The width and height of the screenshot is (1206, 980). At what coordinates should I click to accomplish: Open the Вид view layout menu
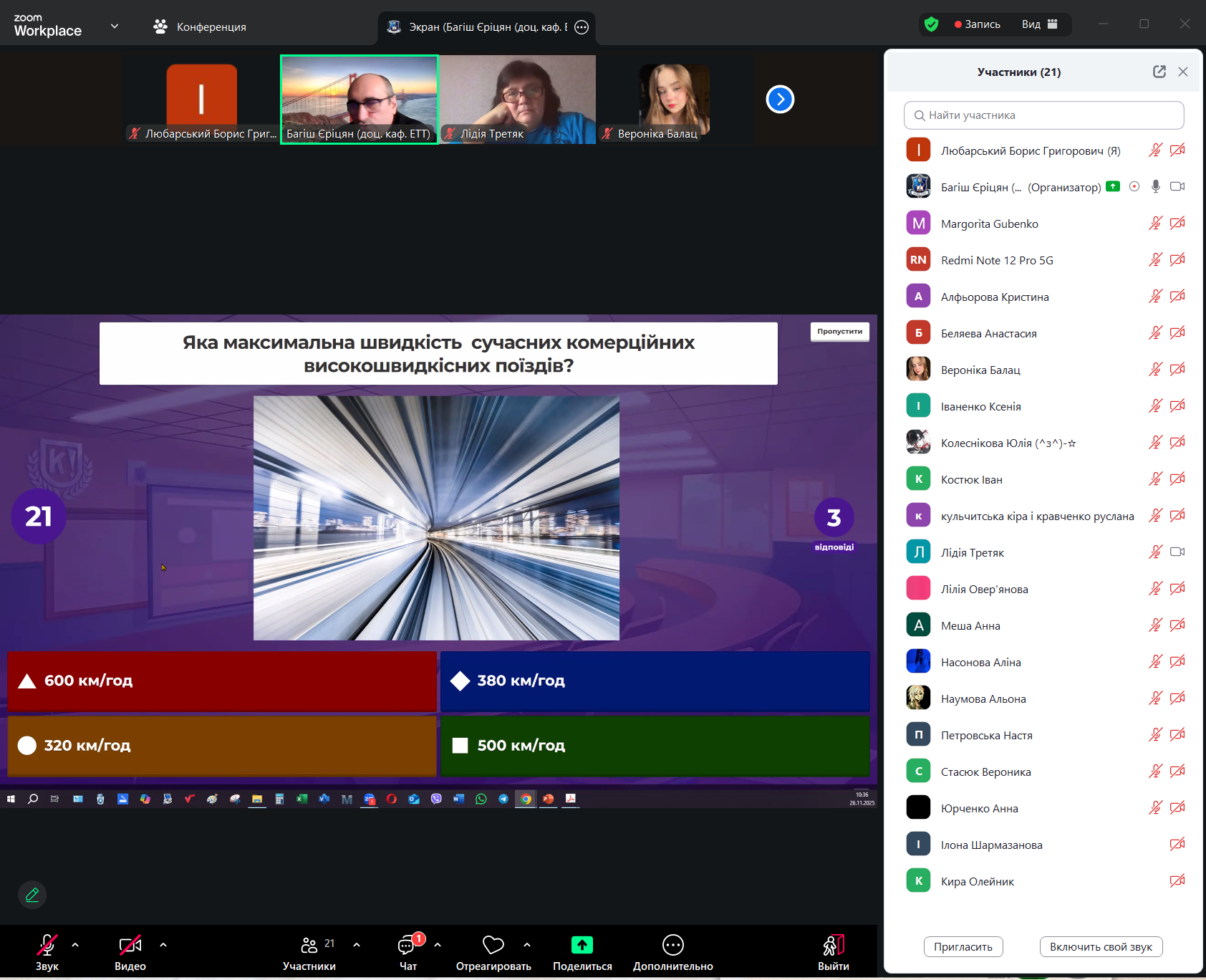tap(1040, 24)
